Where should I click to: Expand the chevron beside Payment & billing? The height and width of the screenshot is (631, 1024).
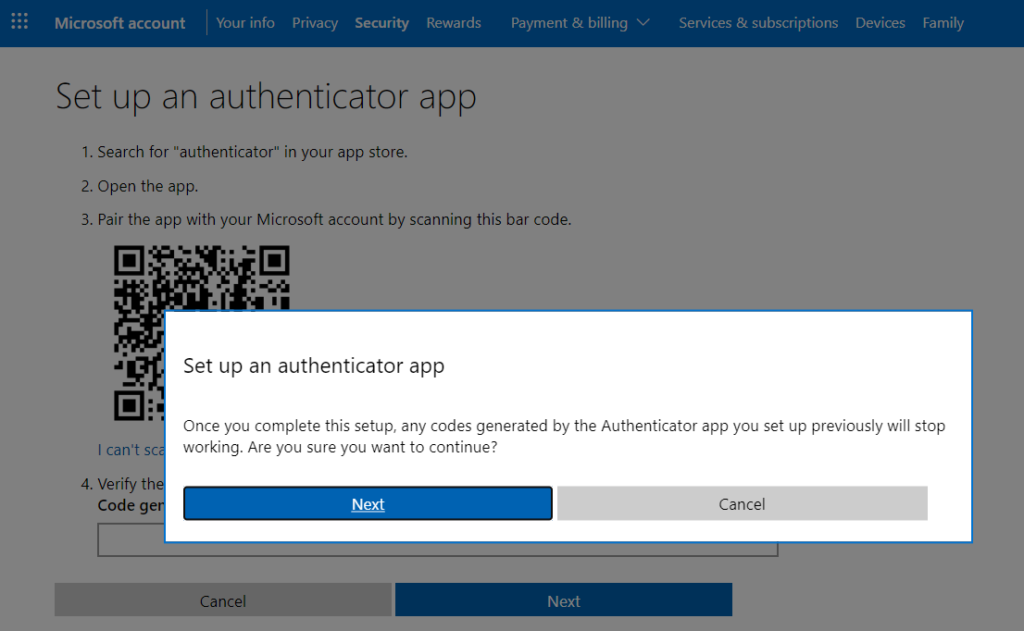click(x=642, y=22)
